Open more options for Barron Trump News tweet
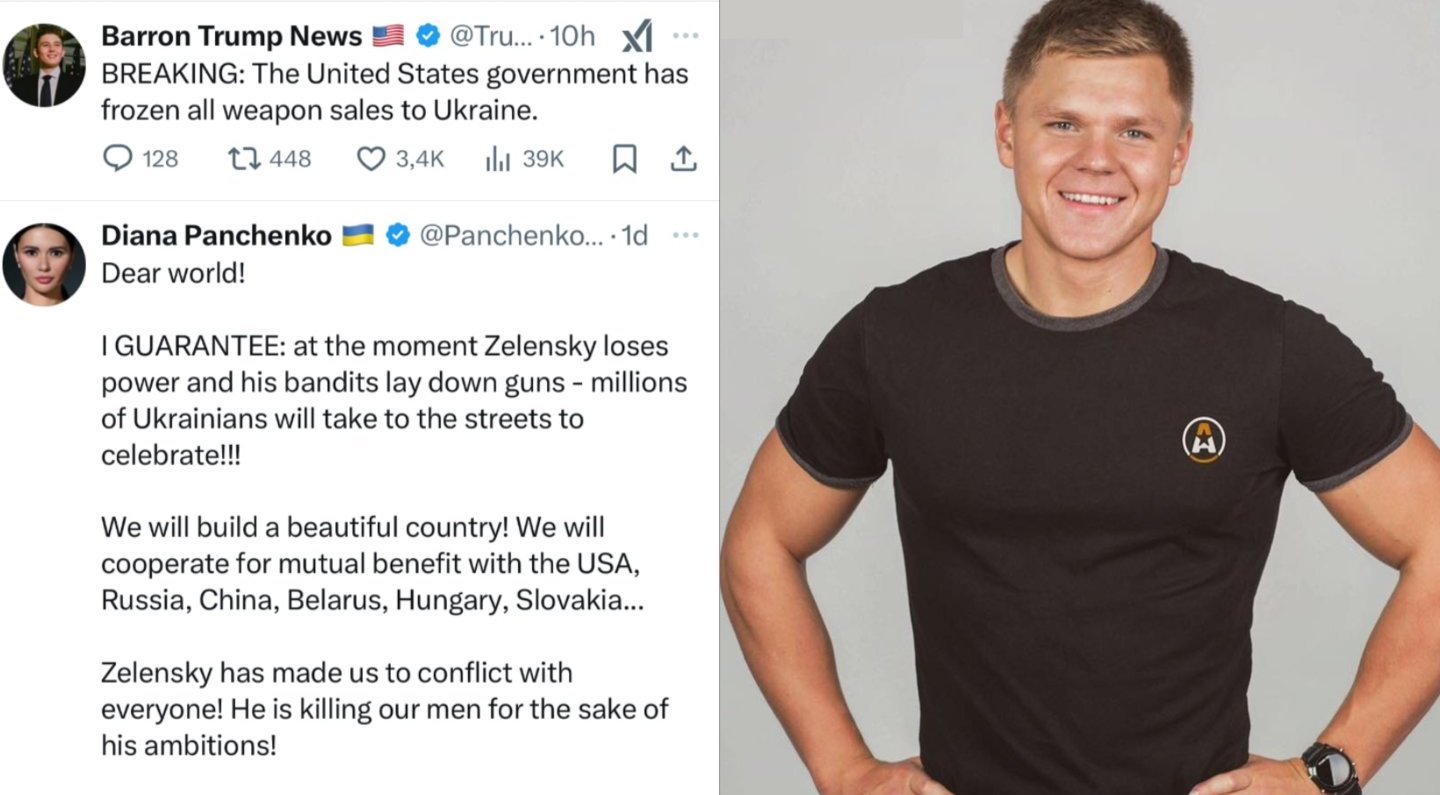The width and height of the screenshot is (1440, 795). point(685,36)
